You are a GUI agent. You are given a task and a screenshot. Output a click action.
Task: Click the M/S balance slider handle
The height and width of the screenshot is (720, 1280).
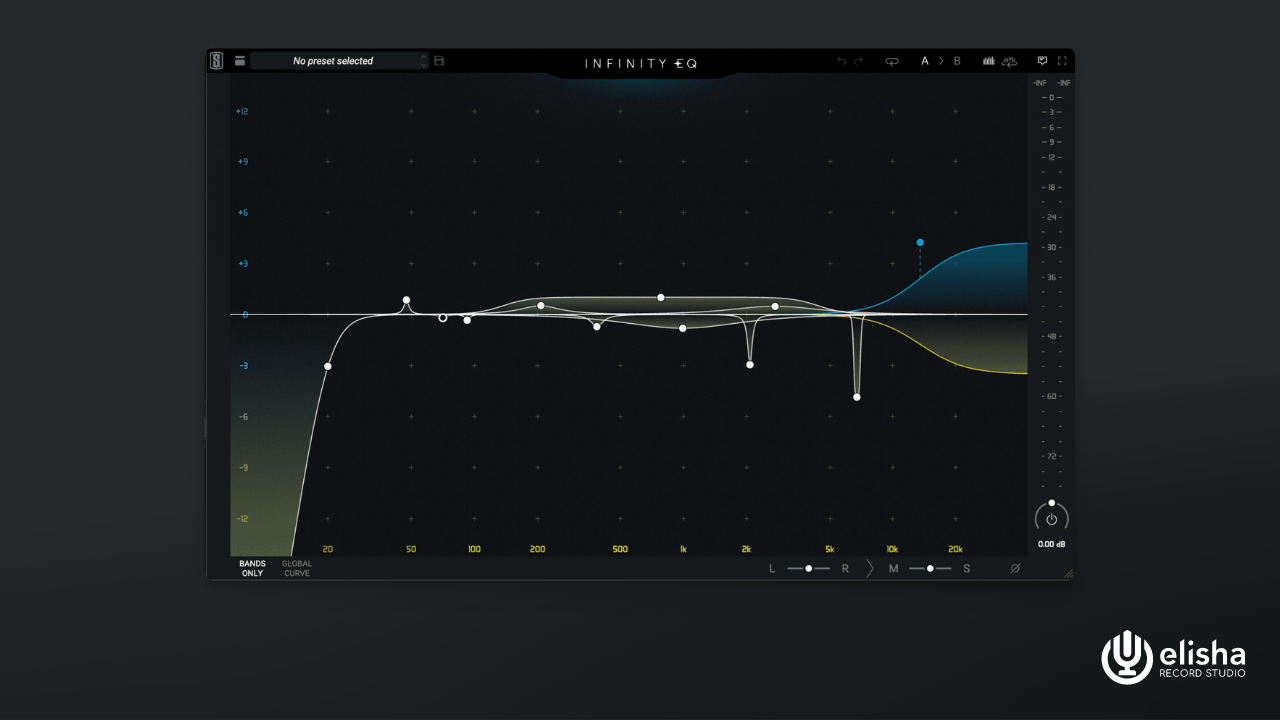[x=930, y=568]
